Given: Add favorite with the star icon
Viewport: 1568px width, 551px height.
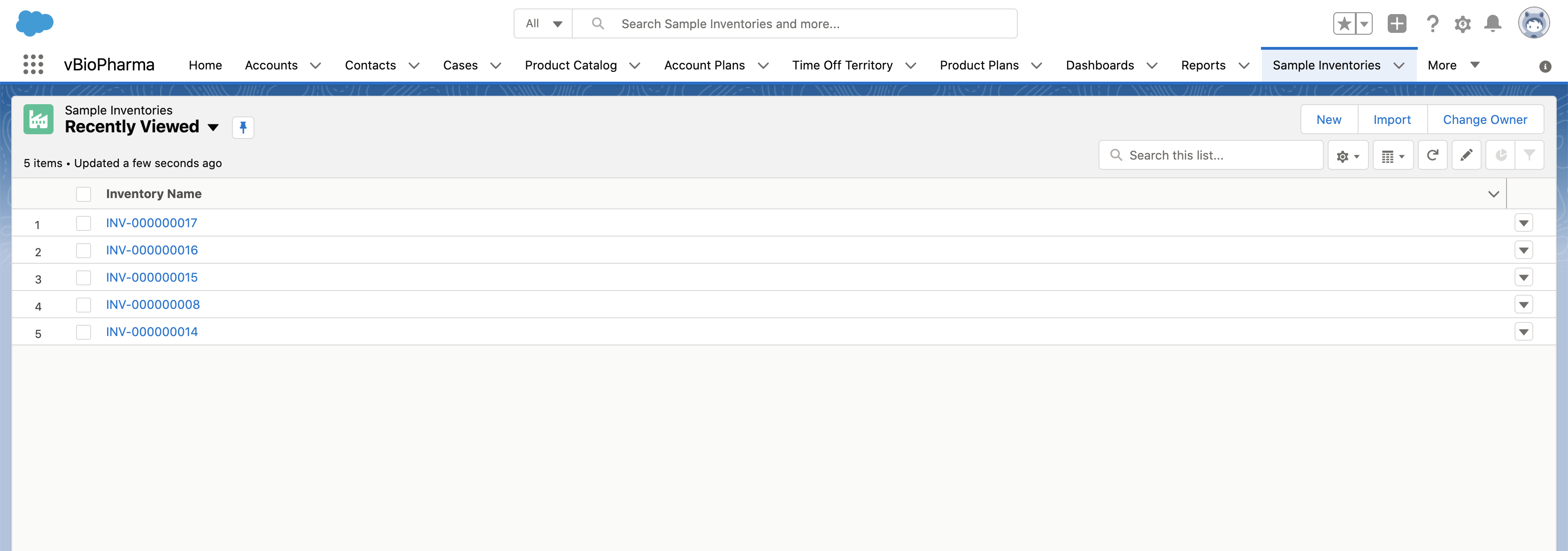Looking at the screenshot, I should (x=1344, y=24).
